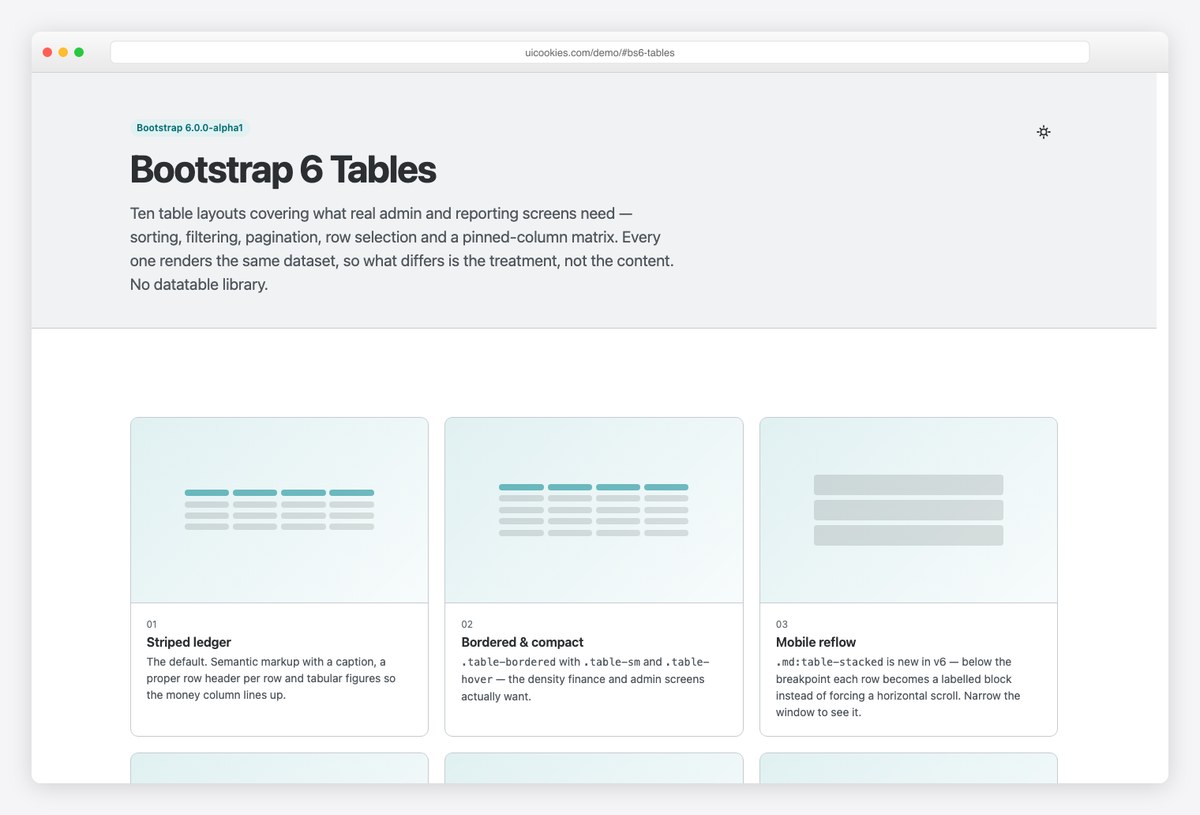Click the card number 03 label

pyautogui.click(x=782, y=624)
